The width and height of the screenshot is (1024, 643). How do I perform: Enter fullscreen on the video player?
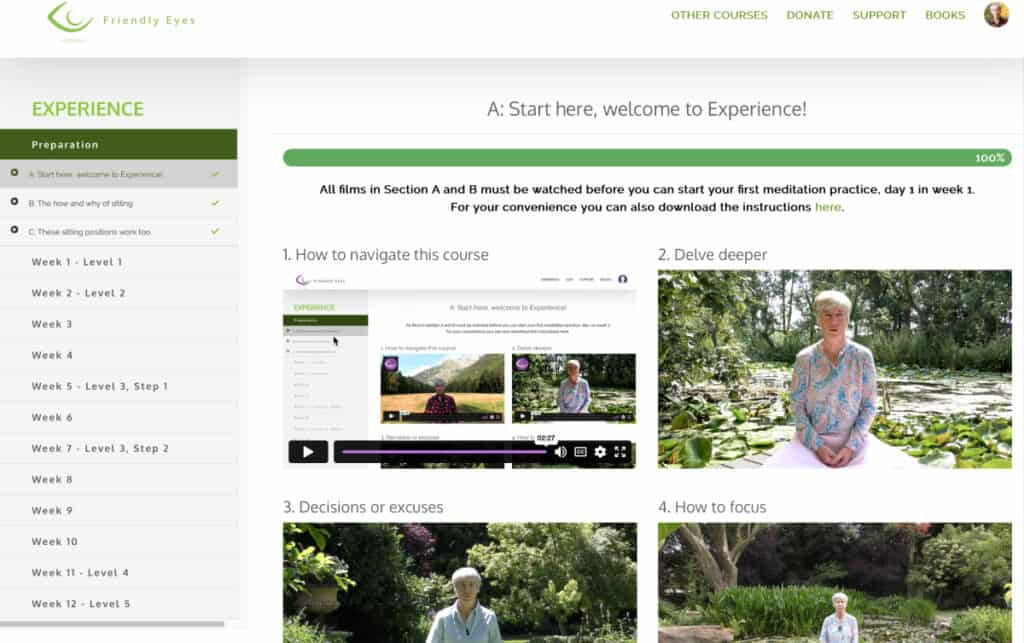[620, 452]
